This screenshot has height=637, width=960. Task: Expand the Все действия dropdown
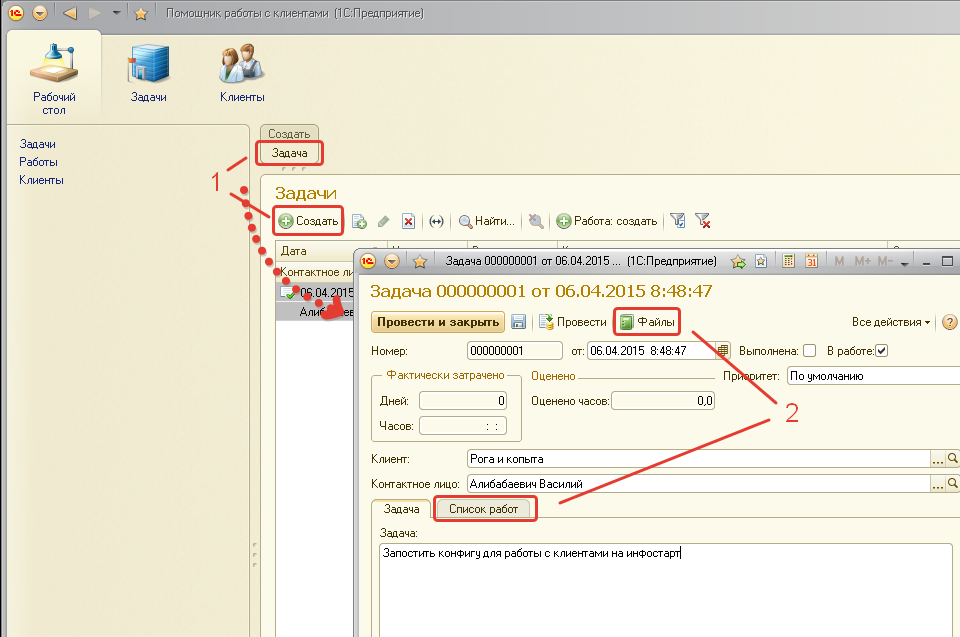[890, 322]
